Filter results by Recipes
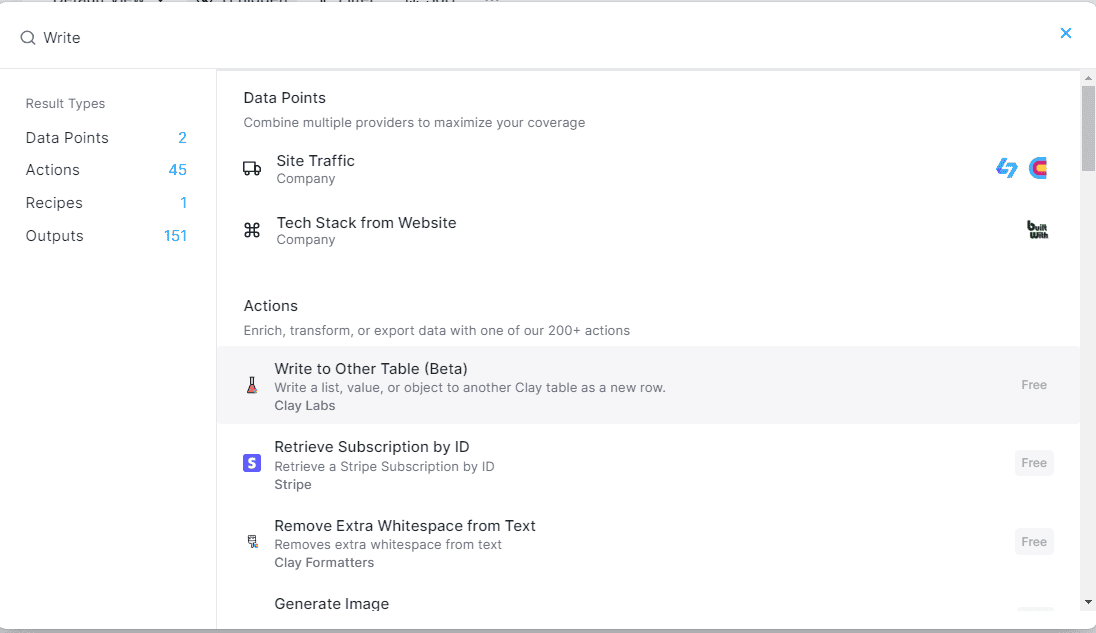 coord(106,203)
